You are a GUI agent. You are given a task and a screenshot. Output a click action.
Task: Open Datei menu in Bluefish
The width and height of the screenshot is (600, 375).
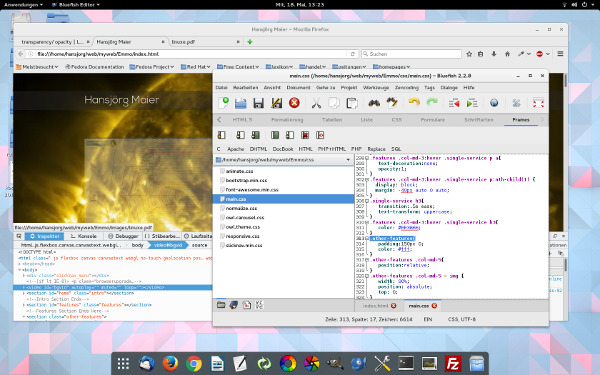pyautogui.click(x=222, y=88)
